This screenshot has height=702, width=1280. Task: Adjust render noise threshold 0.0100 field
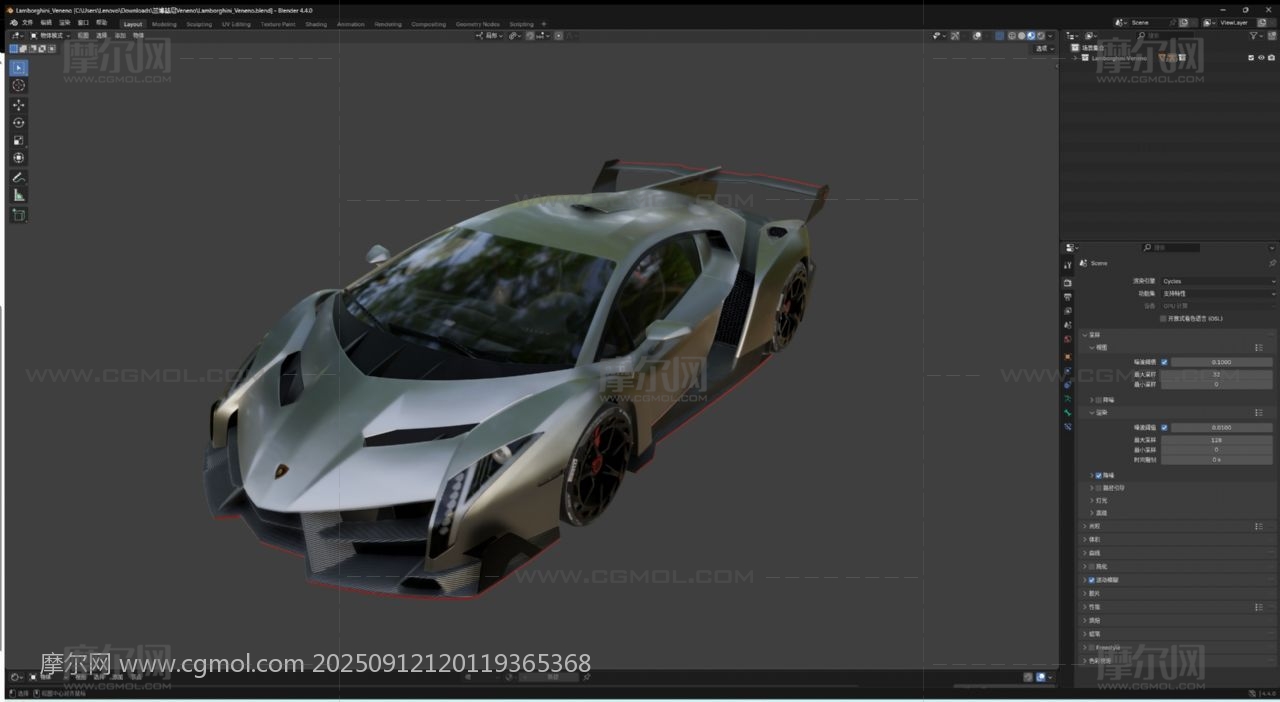1222,427
